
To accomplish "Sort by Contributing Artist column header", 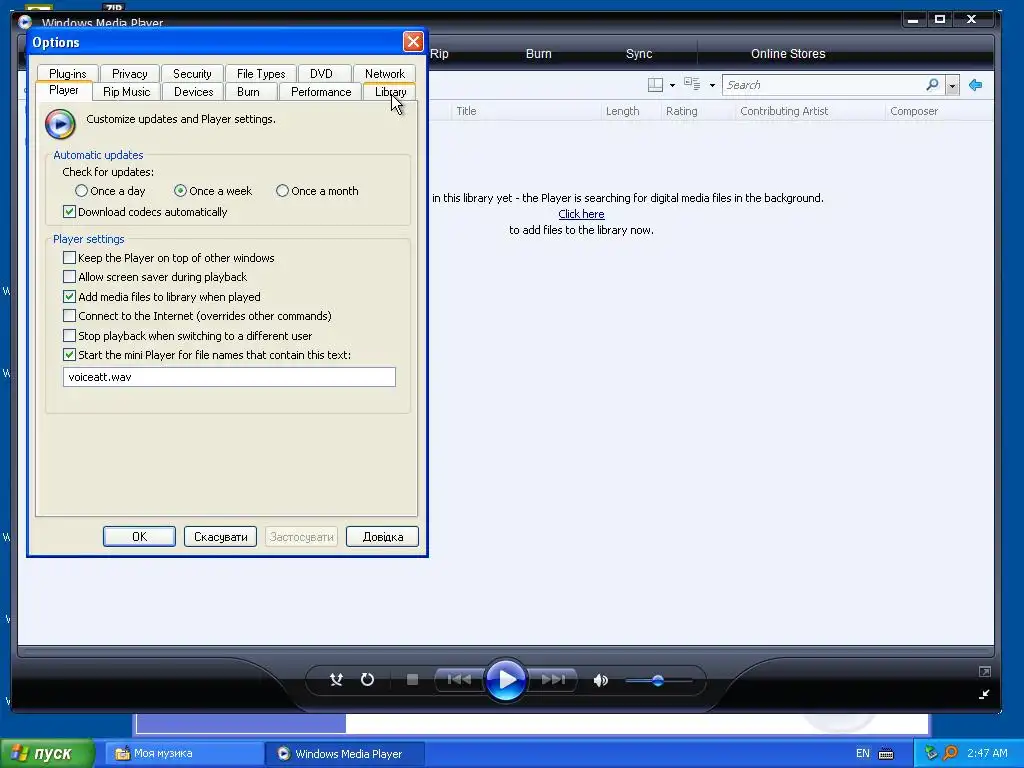I will (810, 111).
